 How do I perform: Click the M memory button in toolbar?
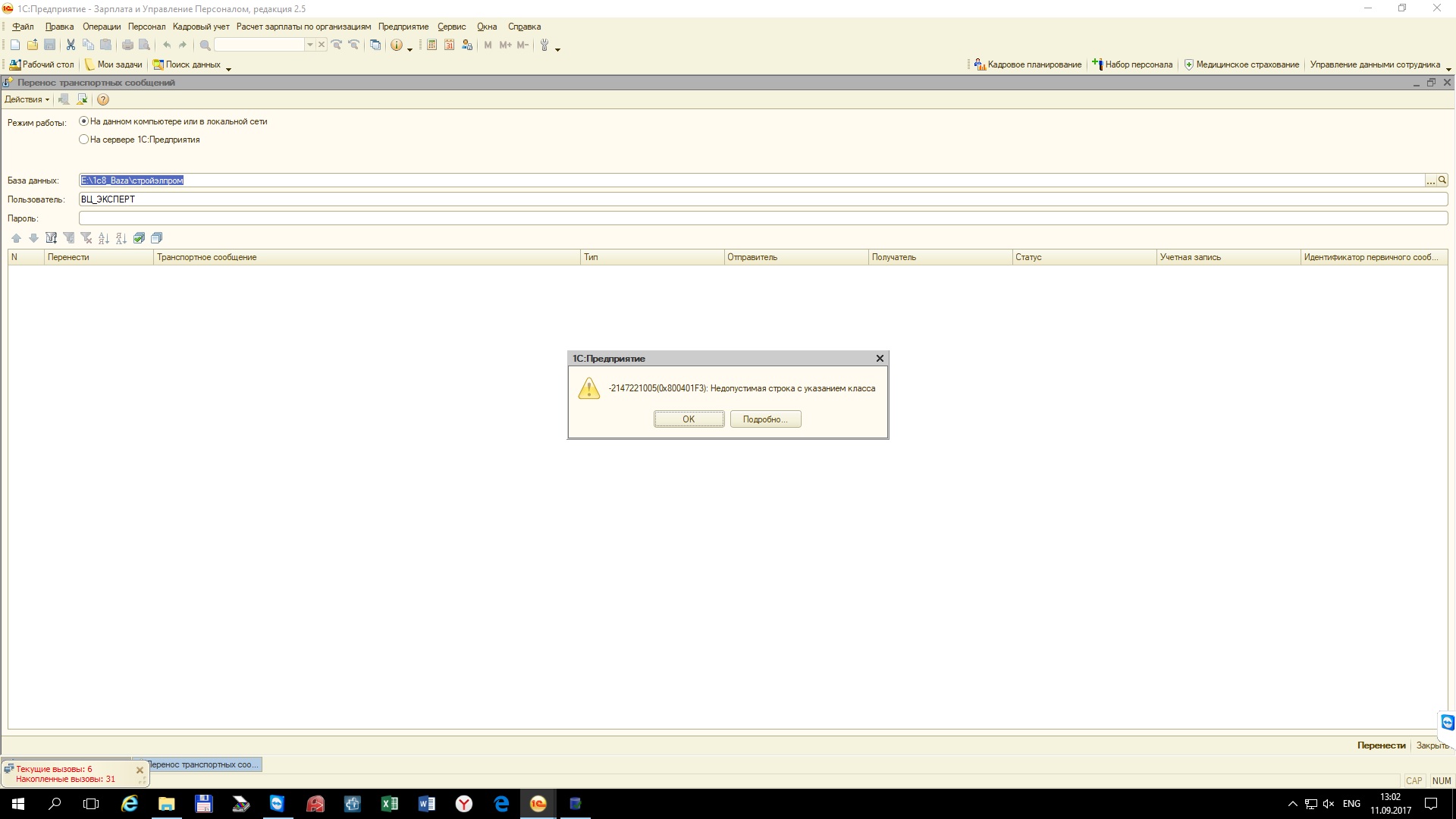point(488,45)
